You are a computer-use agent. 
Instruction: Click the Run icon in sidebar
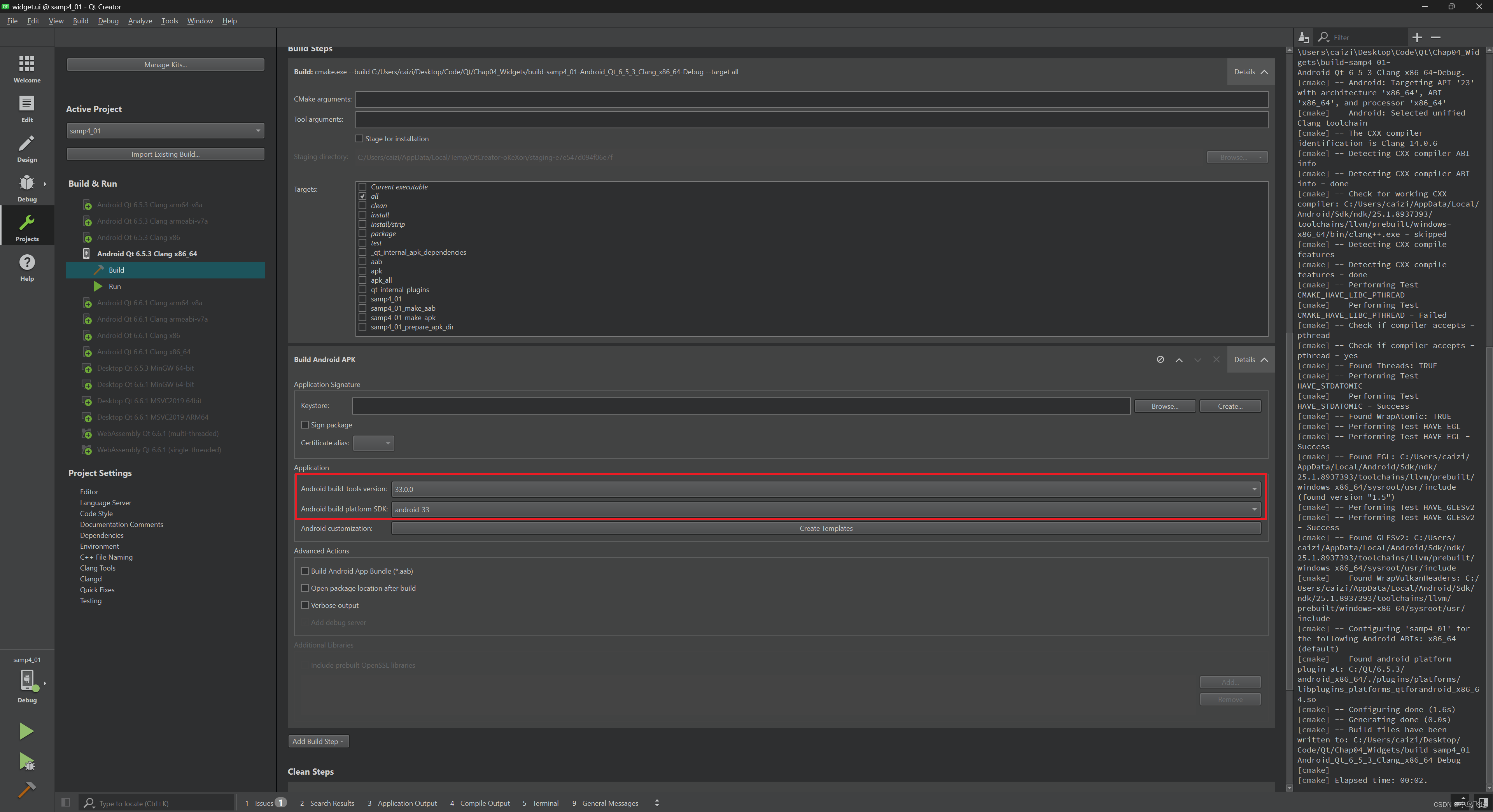click(26, 731)
